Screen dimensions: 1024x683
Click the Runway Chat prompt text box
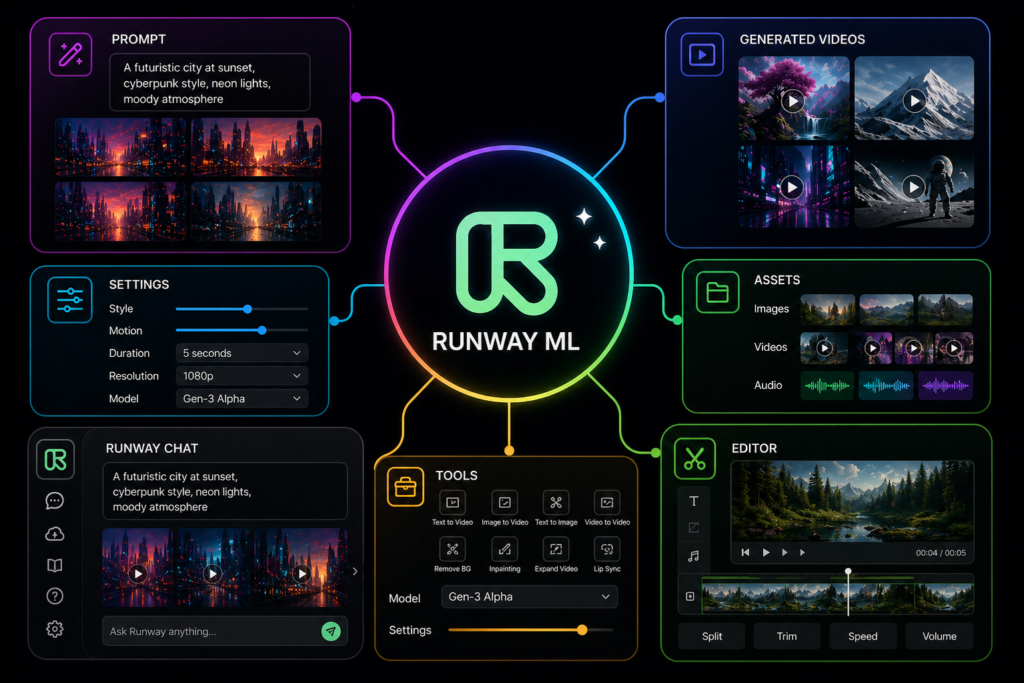[225, 491]
